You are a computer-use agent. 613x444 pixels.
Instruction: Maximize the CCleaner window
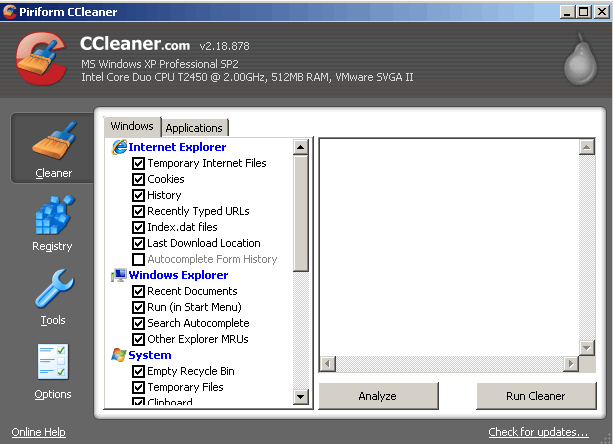tap(584, 12)
